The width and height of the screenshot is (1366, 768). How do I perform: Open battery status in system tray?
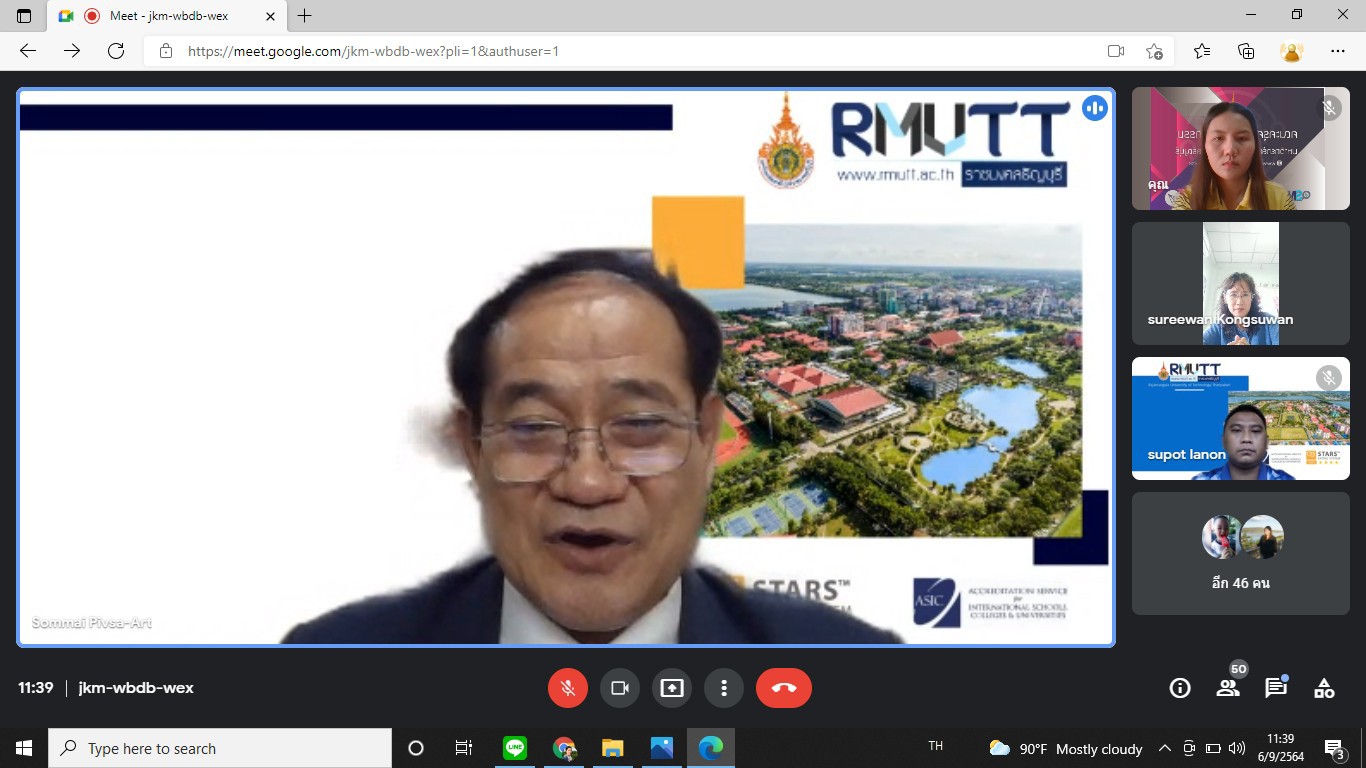tap(1213, 748)
